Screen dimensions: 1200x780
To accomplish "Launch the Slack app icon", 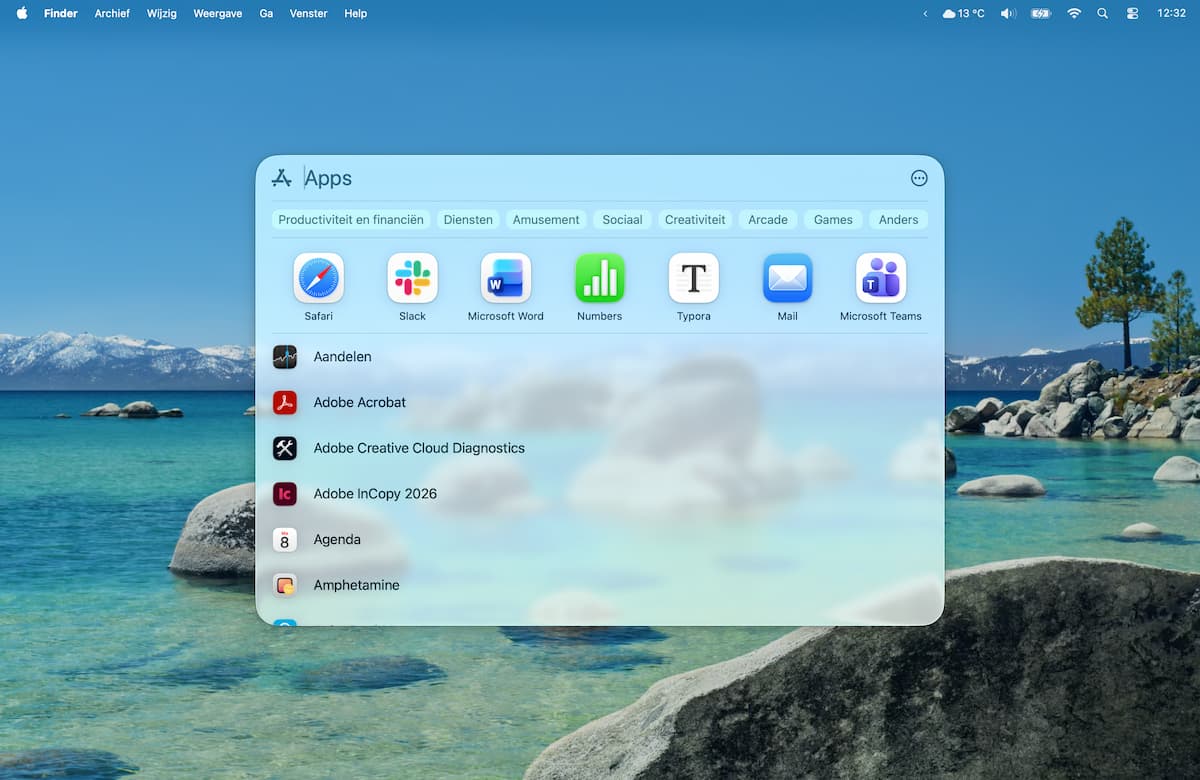I will [412, 278].
